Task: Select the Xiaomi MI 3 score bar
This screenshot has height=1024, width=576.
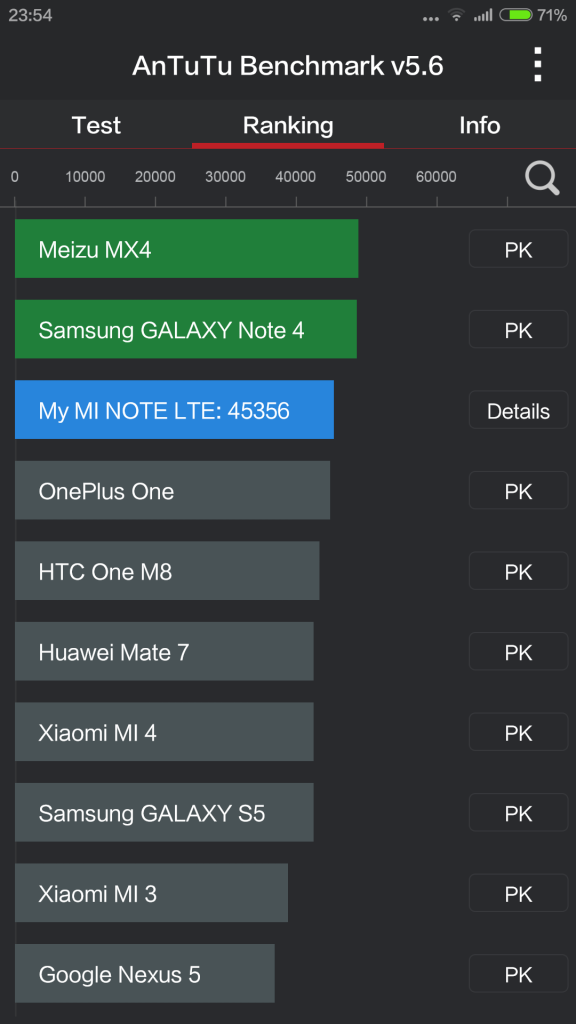Action: [x=152, y=893]
